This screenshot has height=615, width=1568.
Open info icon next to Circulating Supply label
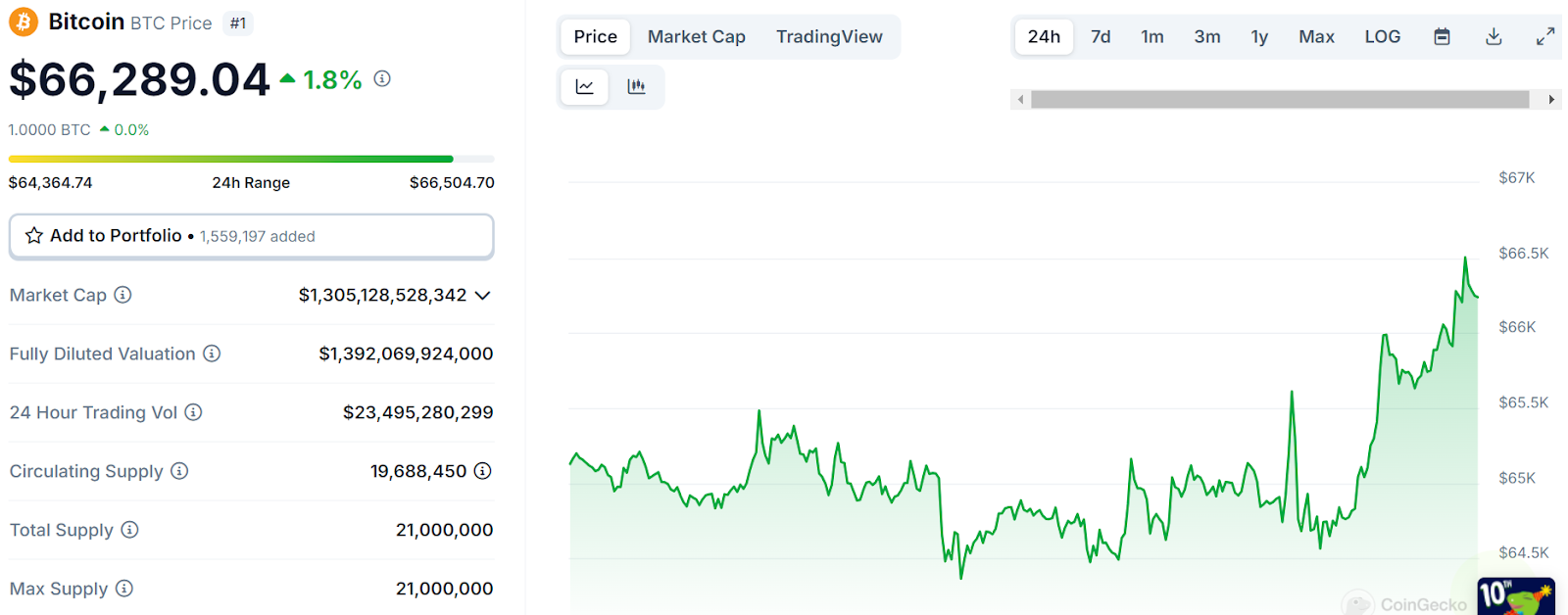(179, 471)
